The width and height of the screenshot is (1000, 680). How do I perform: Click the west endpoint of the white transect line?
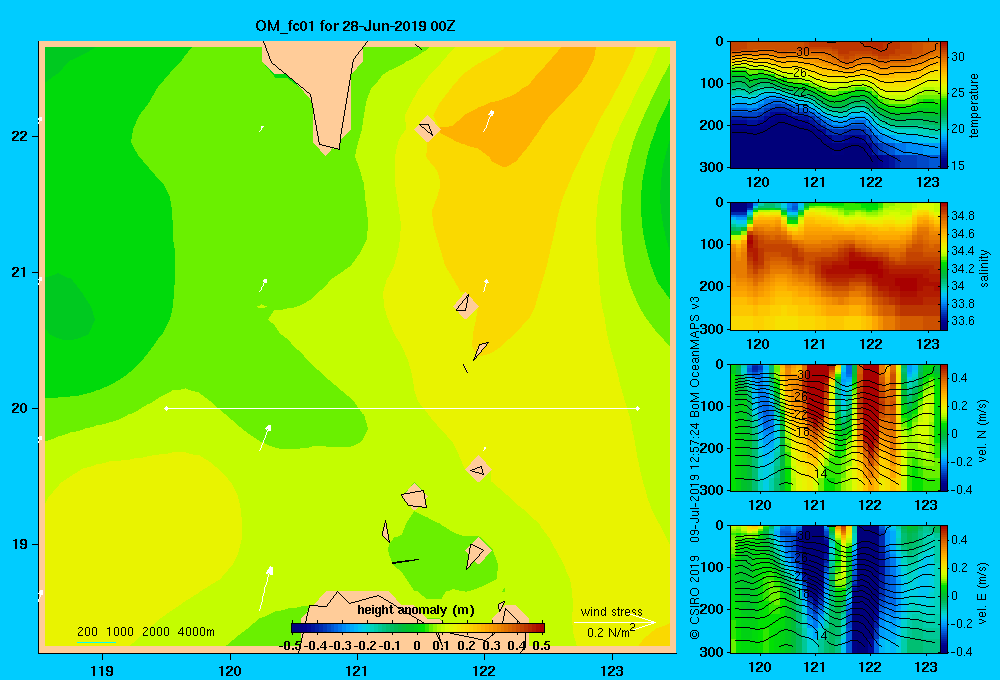[x=166, y=408]
